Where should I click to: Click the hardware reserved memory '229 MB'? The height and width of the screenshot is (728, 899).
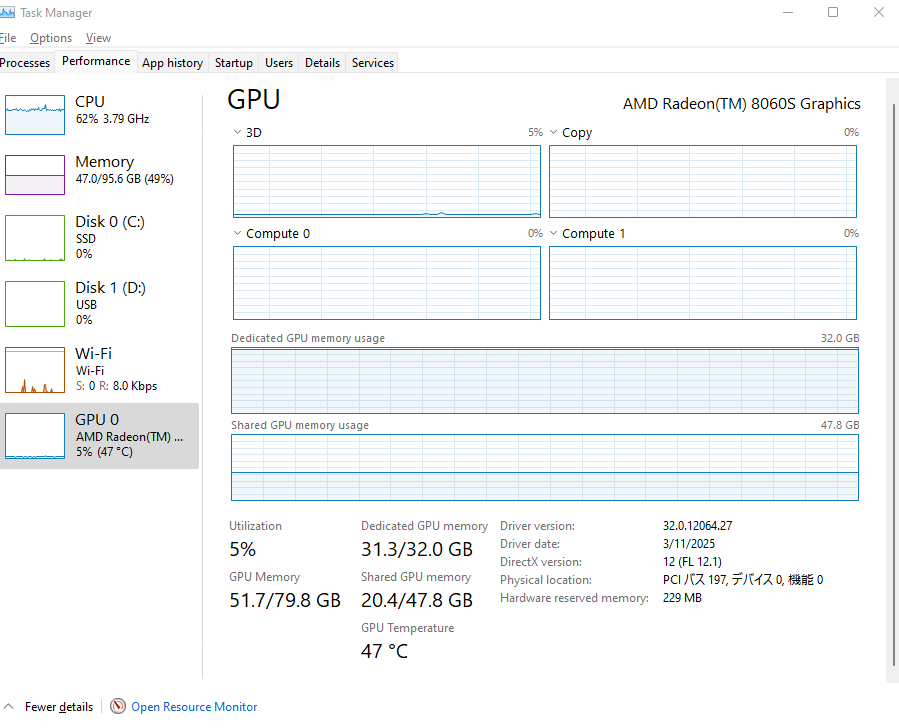coord(682,598)
